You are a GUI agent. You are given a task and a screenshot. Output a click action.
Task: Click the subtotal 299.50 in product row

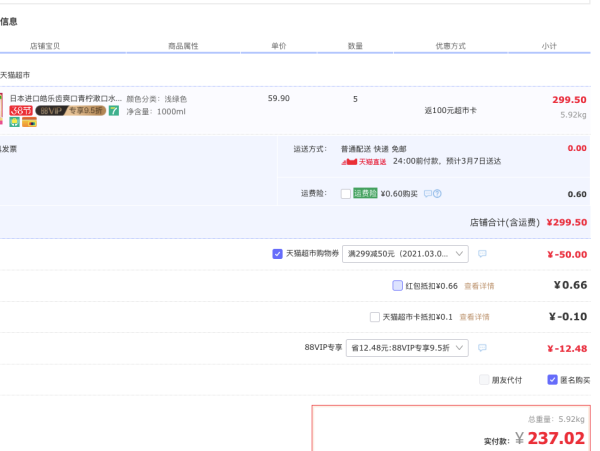(x=569, y=100)
